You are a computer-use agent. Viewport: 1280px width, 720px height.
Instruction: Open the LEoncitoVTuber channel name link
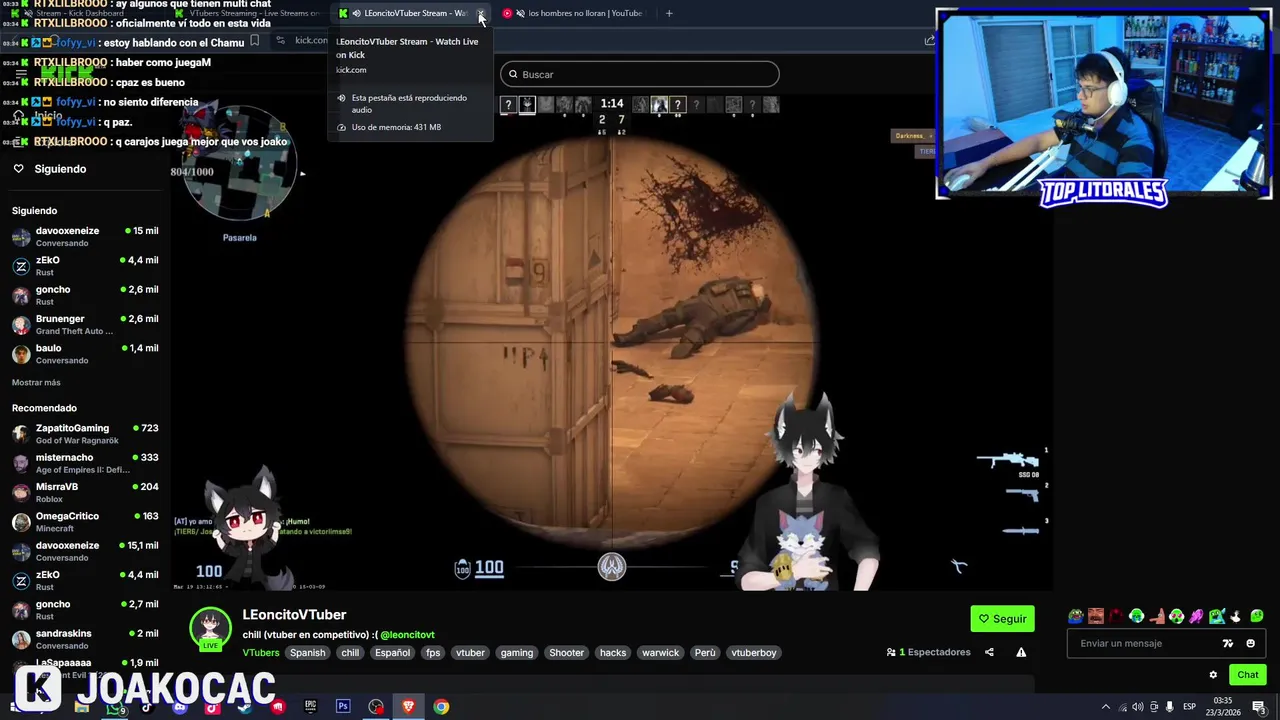coord(294,615)
